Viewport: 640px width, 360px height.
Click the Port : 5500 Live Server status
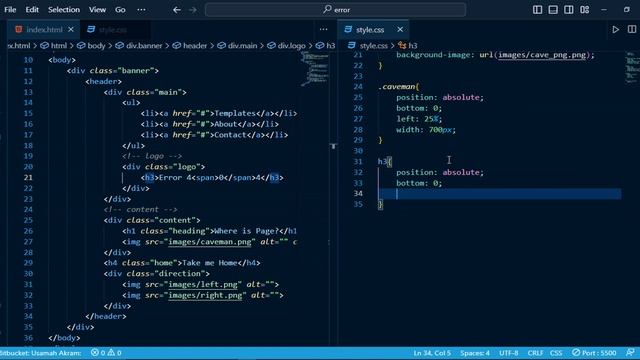[x=594, y=353]
